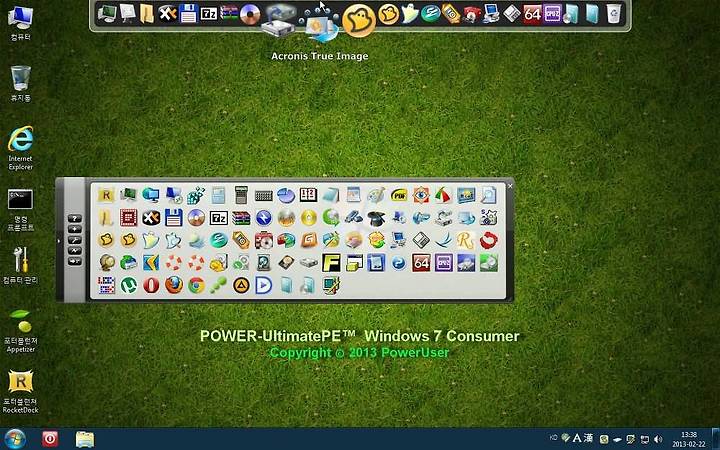Viewport: 720px width, 450px height.
Task: Launch Opera browser in the Appetizer panel
Action: pyautogui.click(x=151, y=286)
